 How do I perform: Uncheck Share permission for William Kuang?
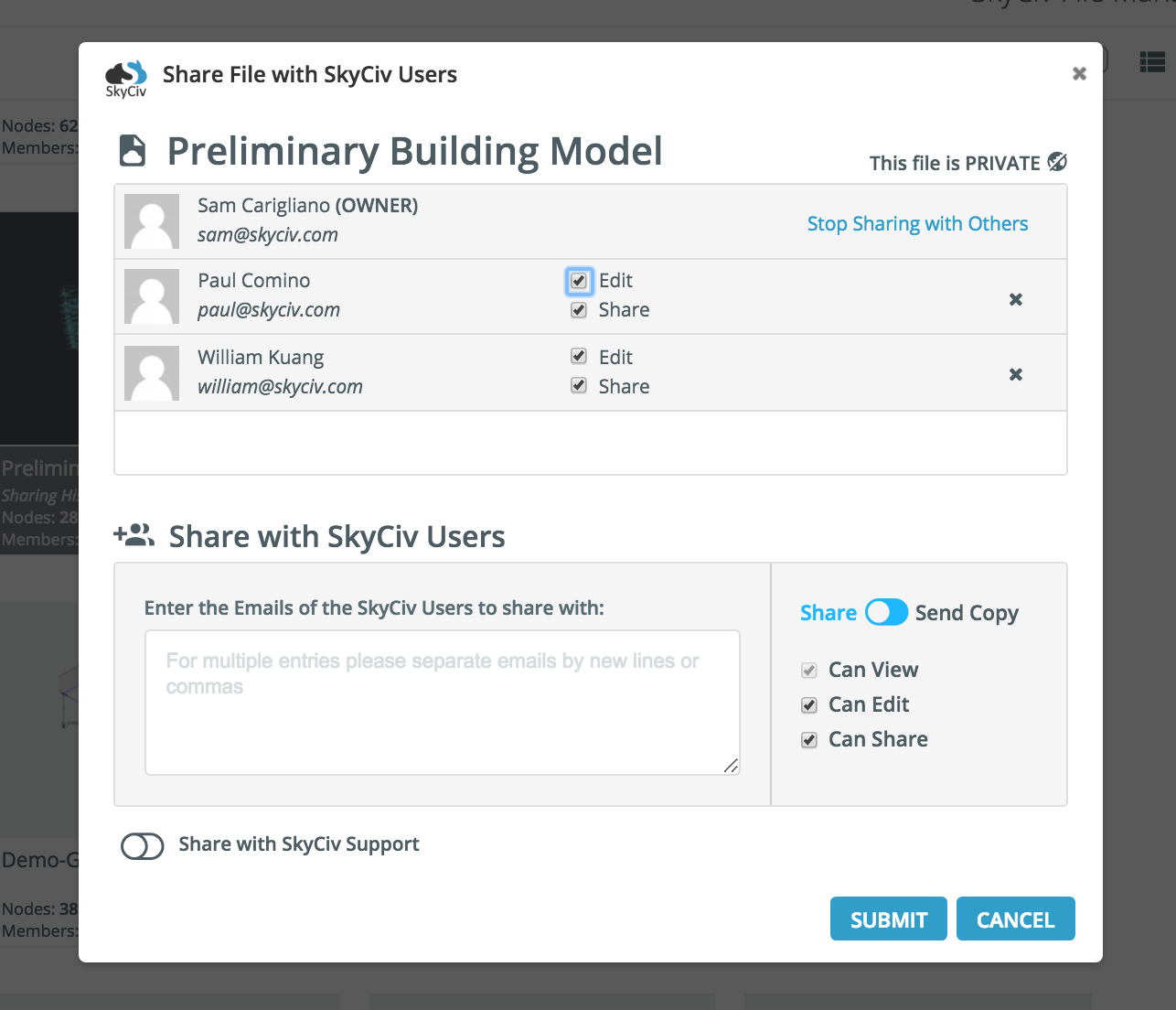pyautogui.click(x=578, y=385)
